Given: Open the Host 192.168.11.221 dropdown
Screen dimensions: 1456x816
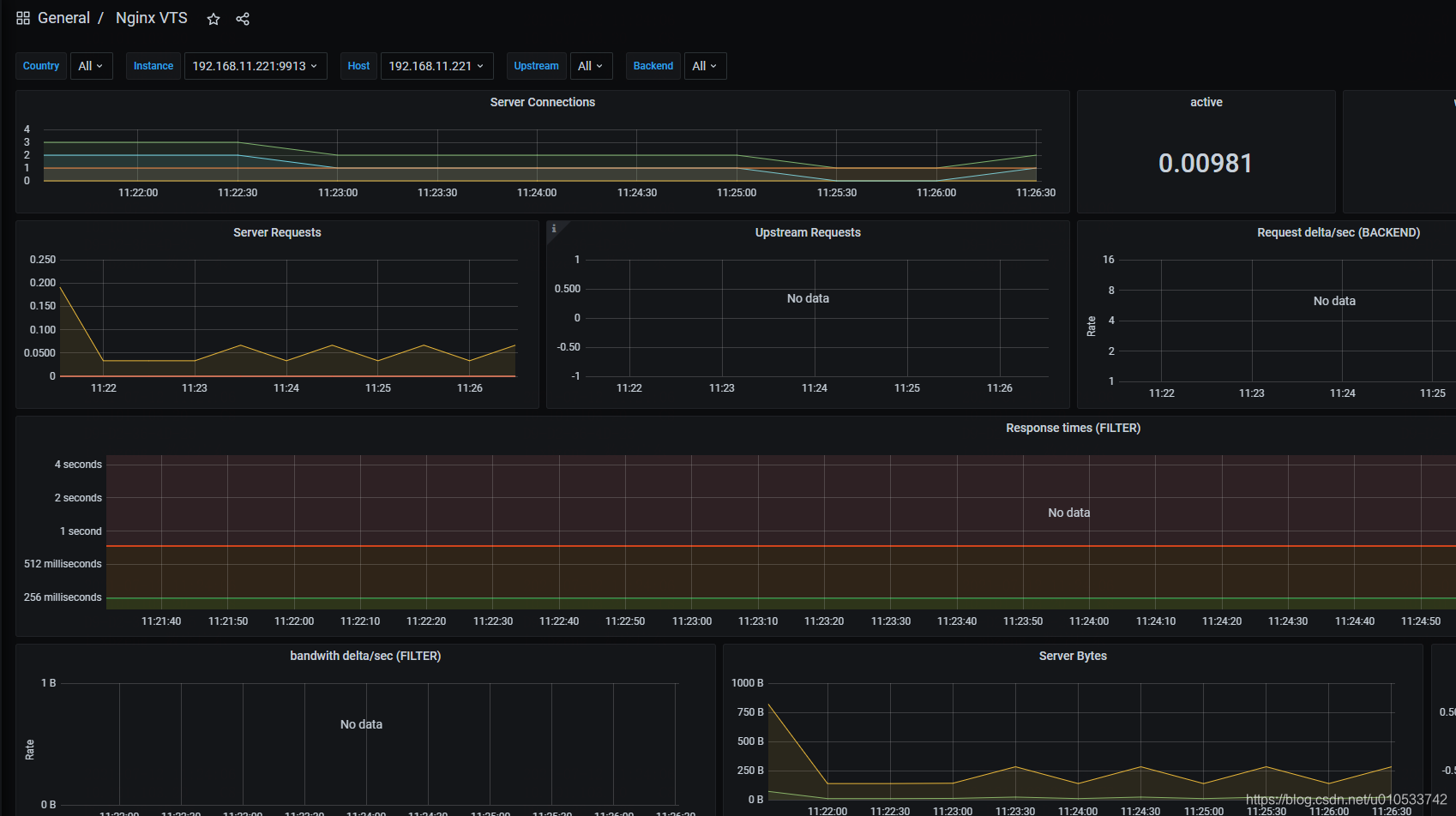Looking at the screenshot, I should [436, 66].
